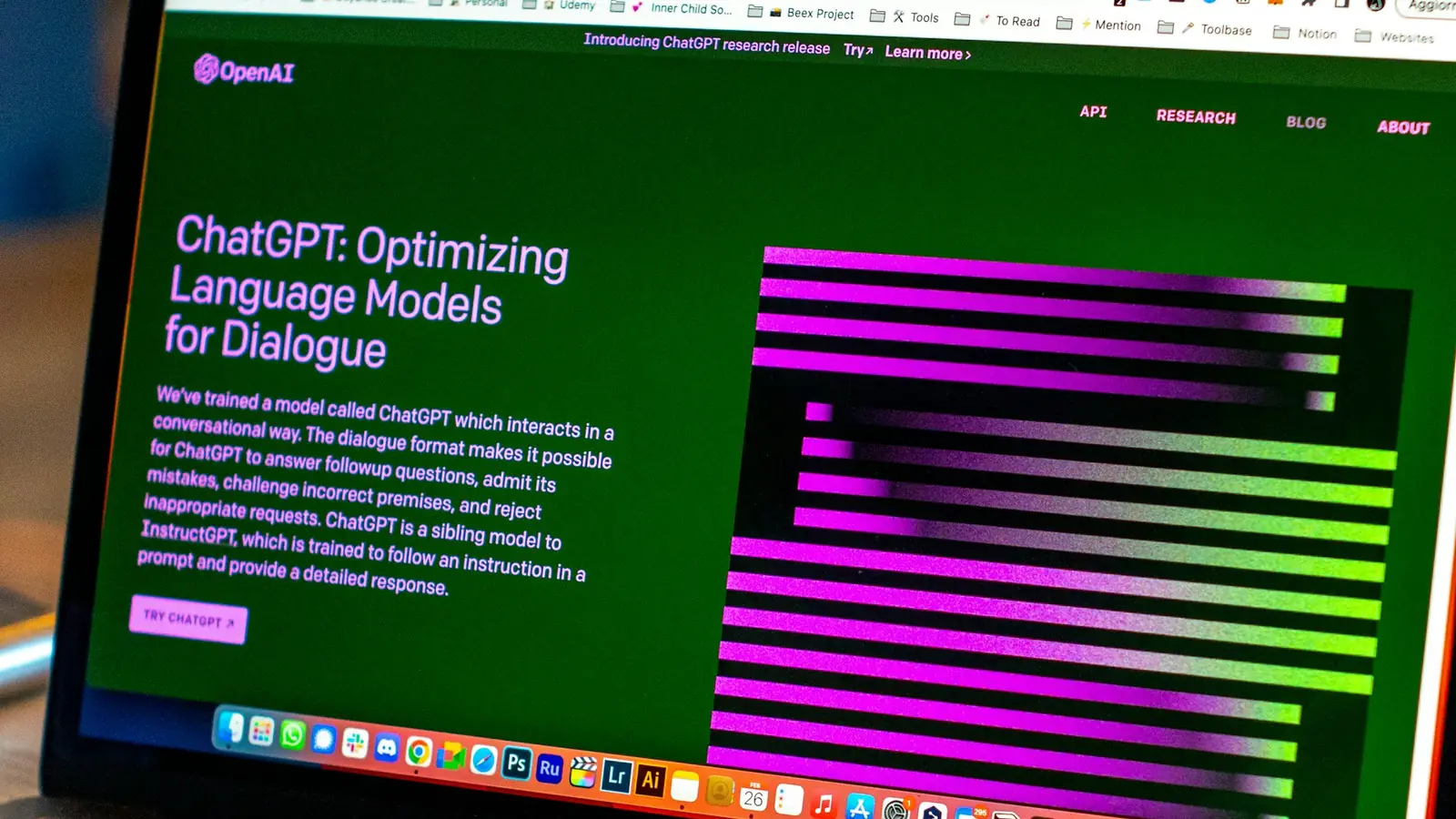Open the Notes app in dock
This screenshot has width=1456, height=819.
(x=684, y=786)
